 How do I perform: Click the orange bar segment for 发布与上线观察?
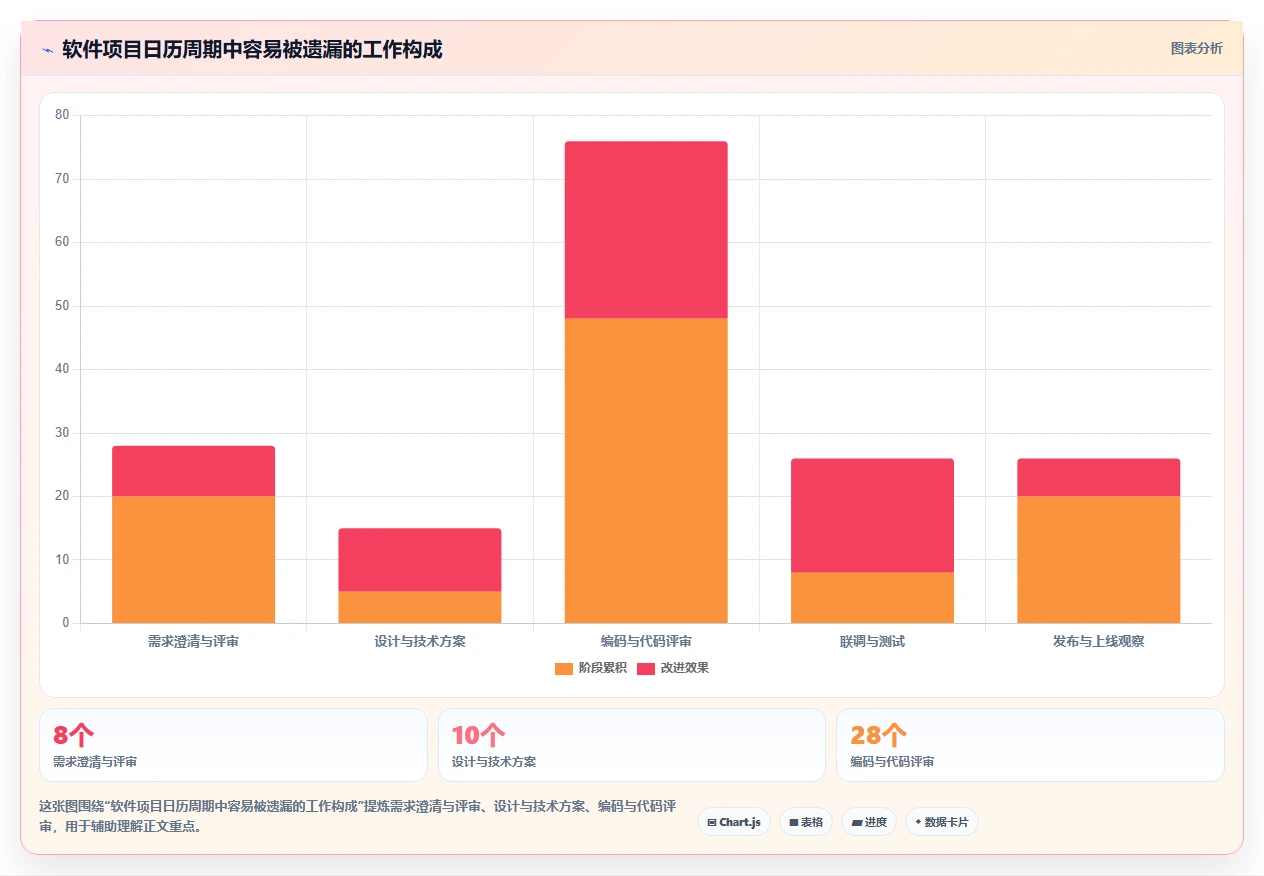click(1099, 559)
